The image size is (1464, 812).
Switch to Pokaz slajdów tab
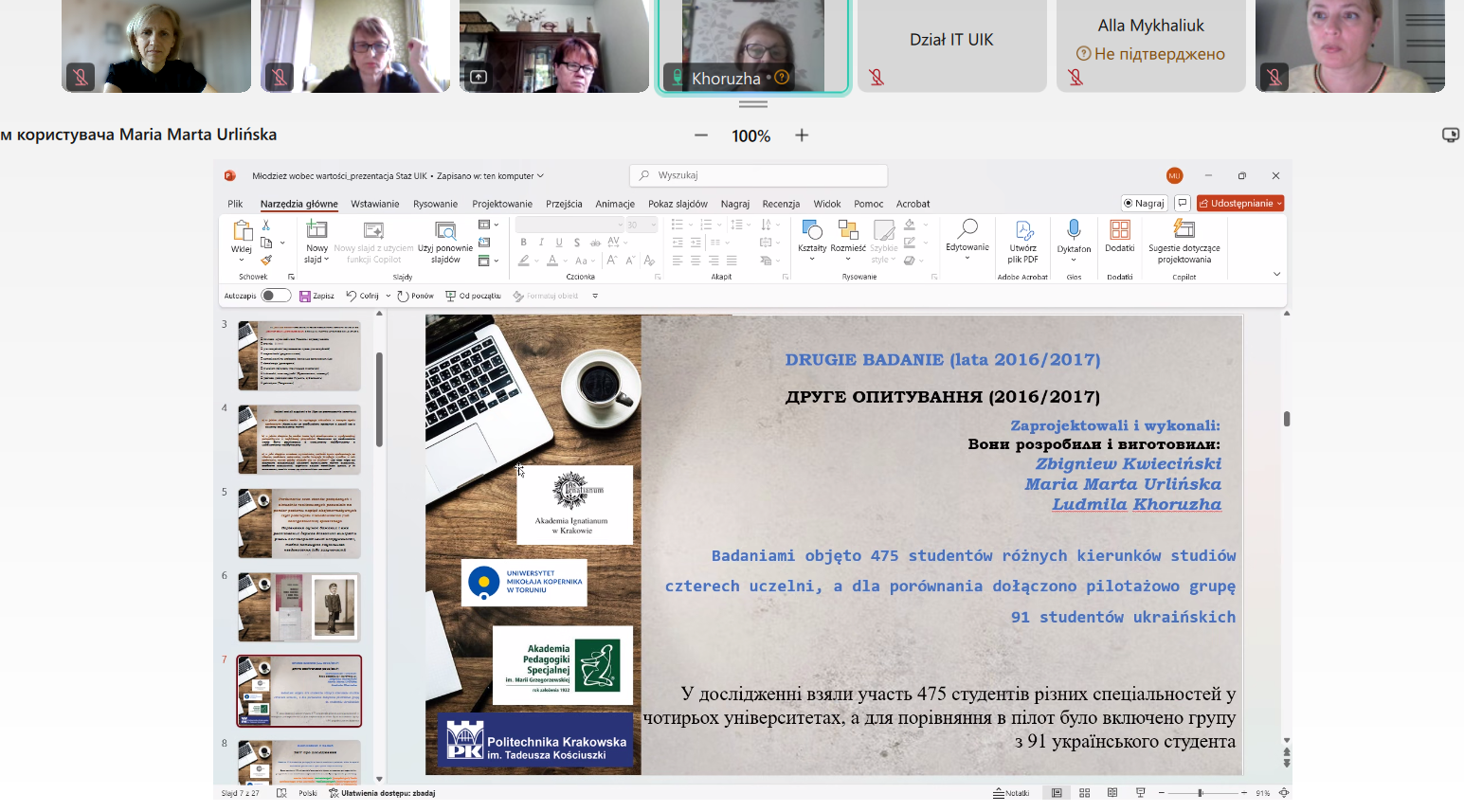coord(678,204)
